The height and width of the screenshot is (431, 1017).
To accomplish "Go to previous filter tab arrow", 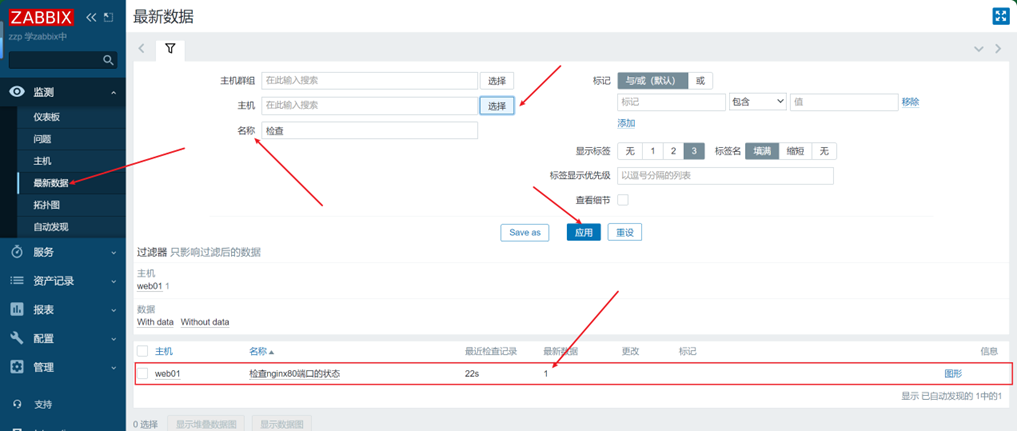I will click(x=141, y=49).
